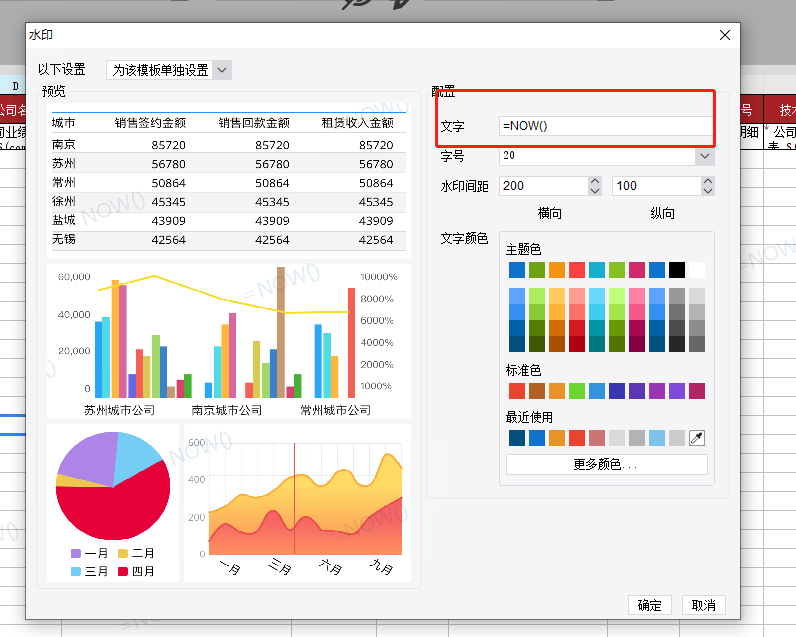
Task: Select black theme color swatch
Action: (677, 270)
